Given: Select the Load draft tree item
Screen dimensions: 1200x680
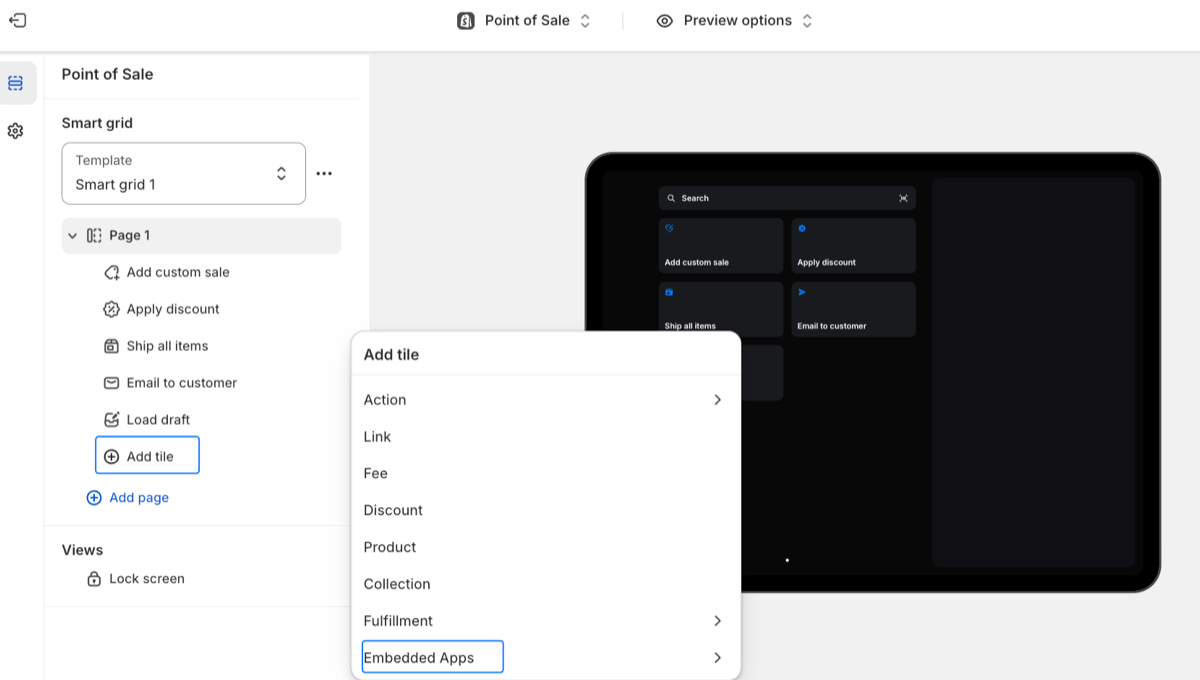Looking at the screenshot, I should point(158,420).
